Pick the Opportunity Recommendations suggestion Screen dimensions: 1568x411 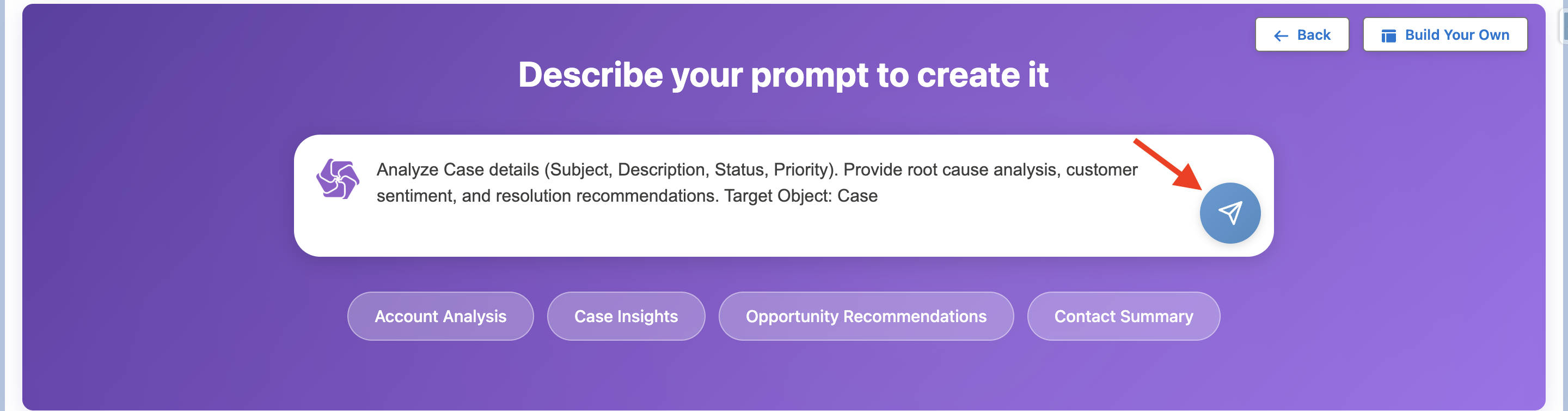(x=866, y=316)
